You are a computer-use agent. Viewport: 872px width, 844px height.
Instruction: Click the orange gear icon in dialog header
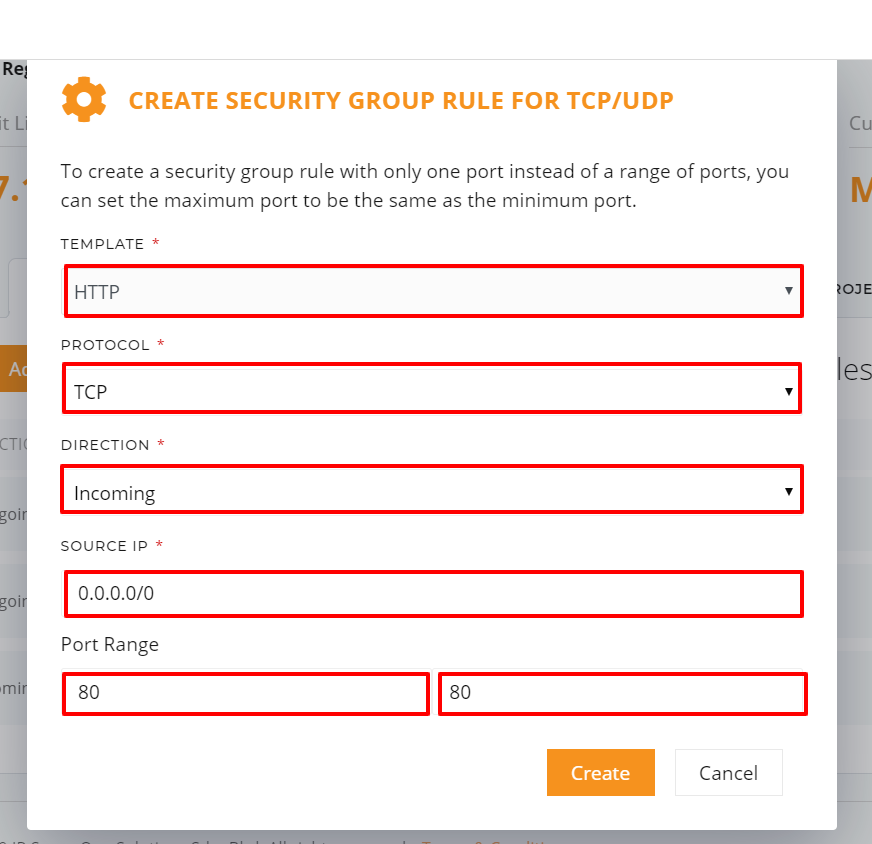84,100
